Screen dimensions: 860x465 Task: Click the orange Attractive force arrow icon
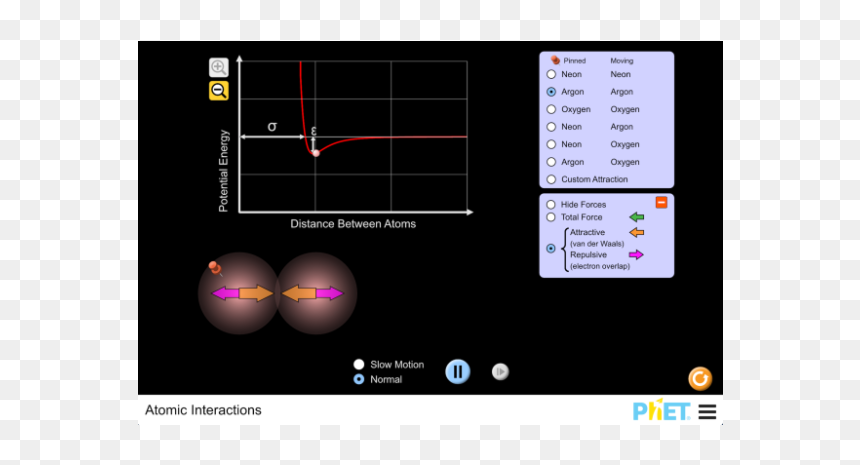(x=636, y=232)
